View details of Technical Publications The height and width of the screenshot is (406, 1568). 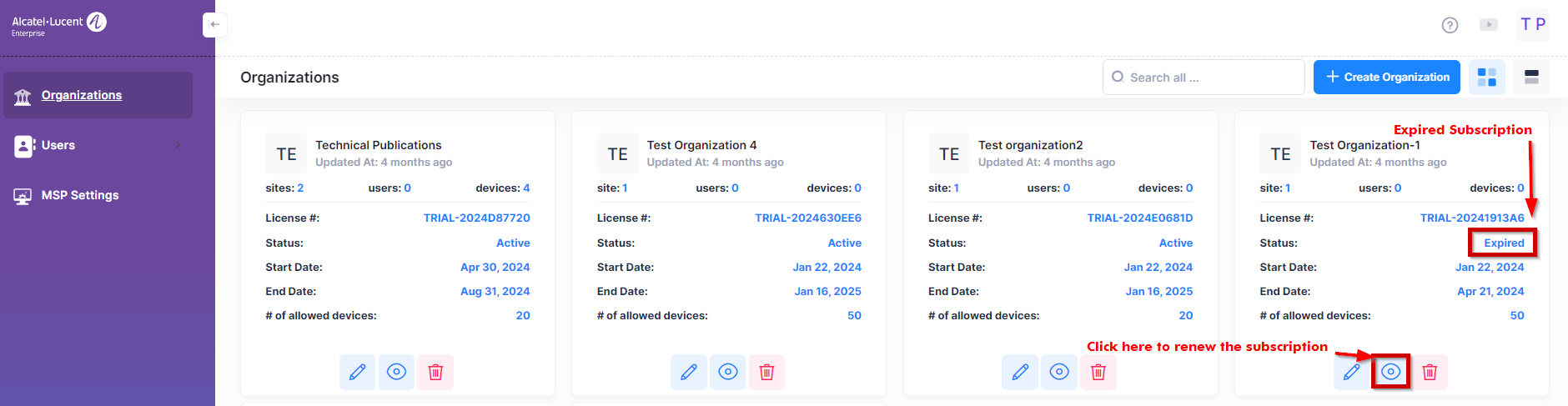[x=396, y=372]
